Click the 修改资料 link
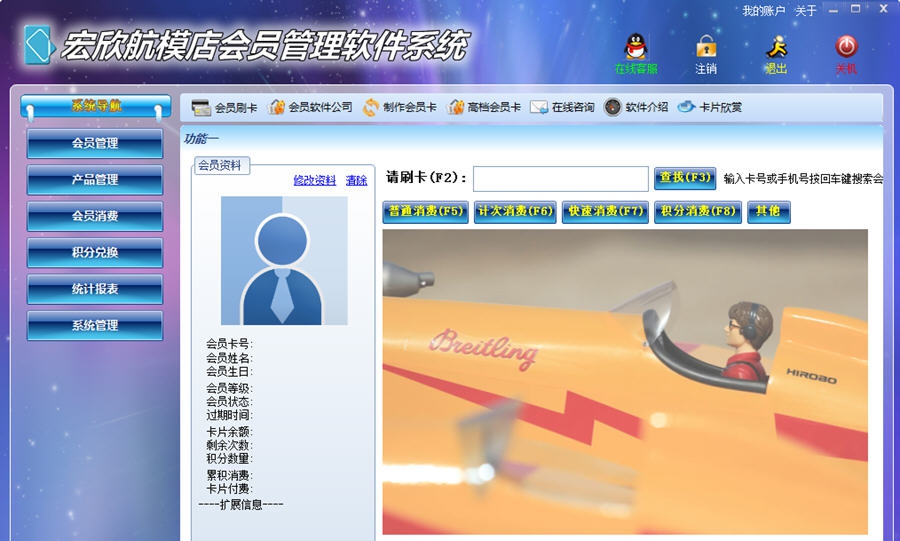 tap(315, 180)
